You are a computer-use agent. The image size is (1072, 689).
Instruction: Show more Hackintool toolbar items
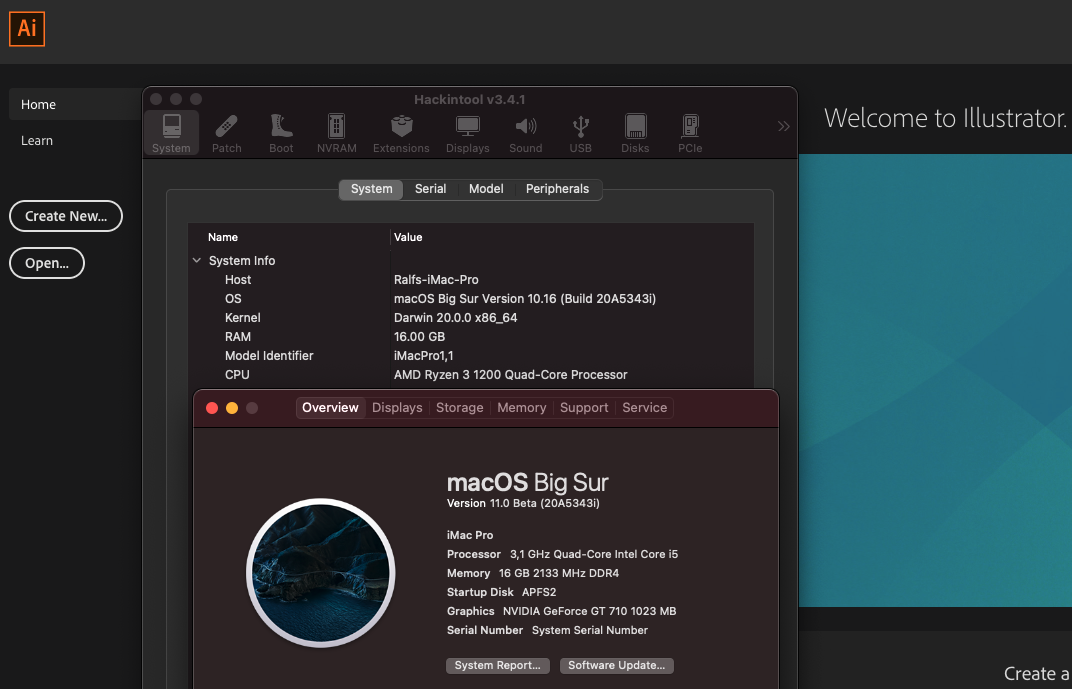[783, 126]
